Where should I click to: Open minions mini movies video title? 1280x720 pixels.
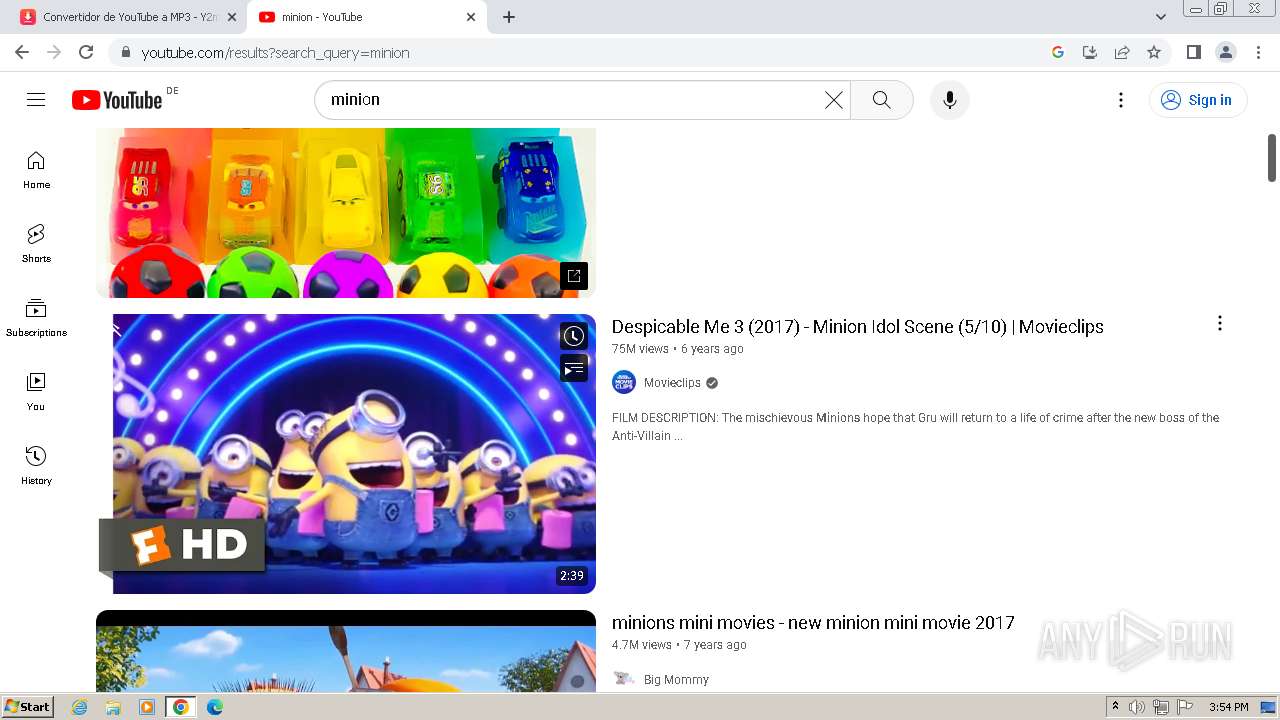[813, 623]
